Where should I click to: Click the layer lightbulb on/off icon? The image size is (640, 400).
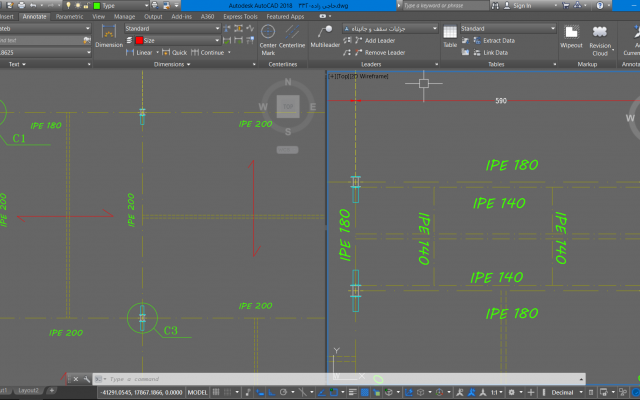(x=68, y=5)
